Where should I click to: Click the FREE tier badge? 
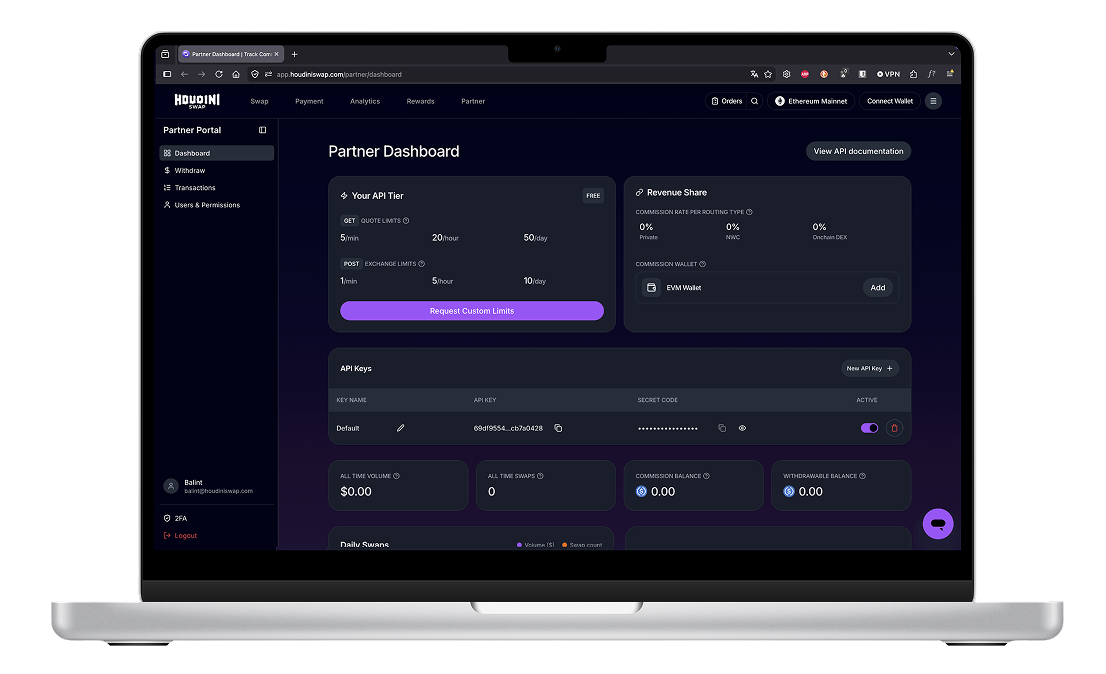593,196
